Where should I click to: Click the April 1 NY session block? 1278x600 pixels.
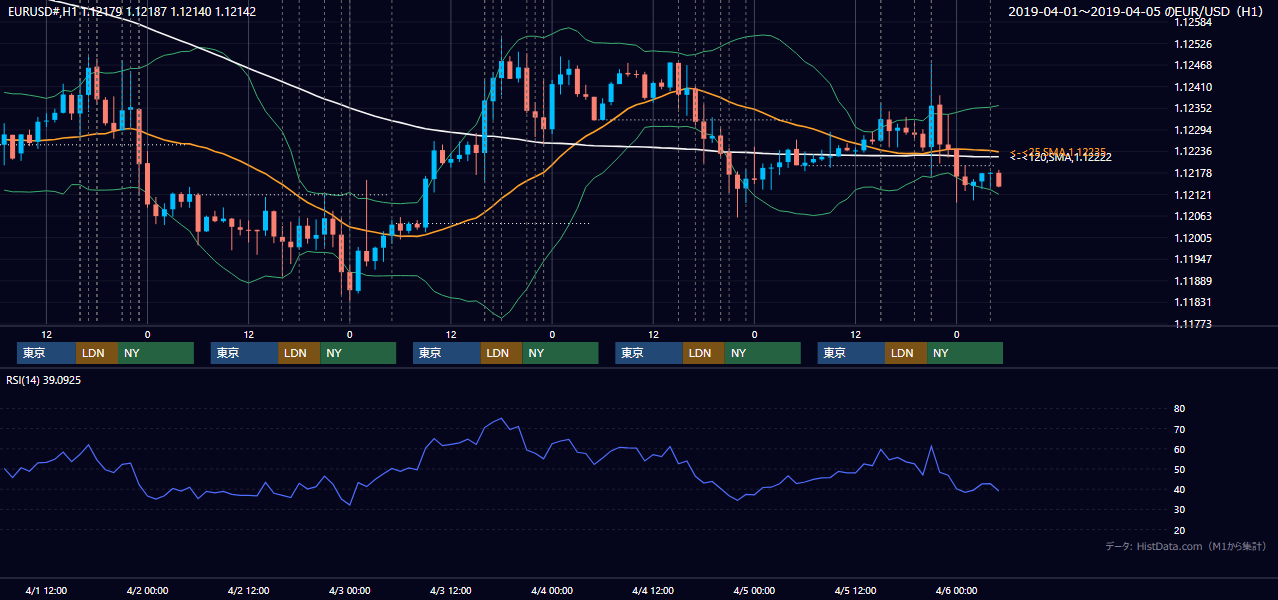[x=156, y=353]
